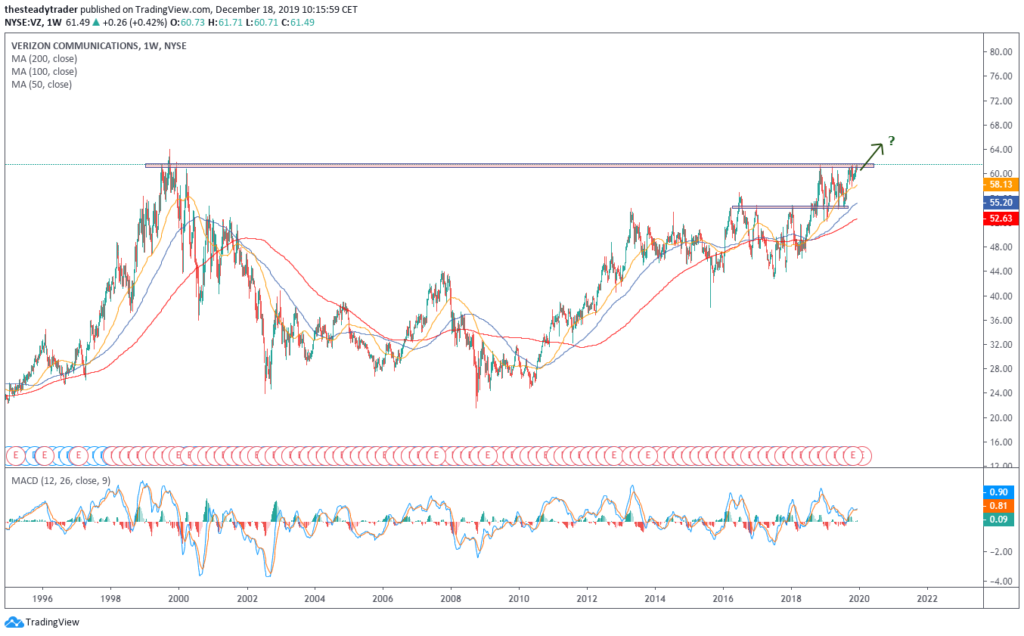This screenshot has height=636, width=1024.
Task: Click the 2020 label on time axis
Action: click(x=859, y=599)
